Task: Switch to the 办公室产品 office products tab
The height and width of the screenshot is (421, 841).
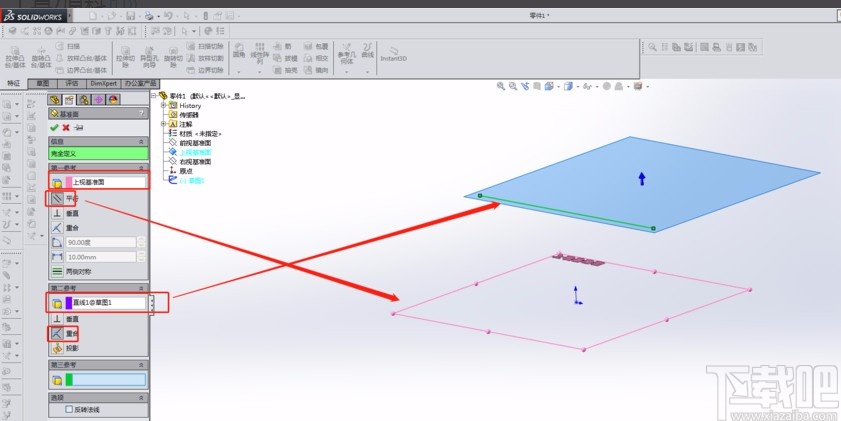Action: (x=141, y=84)
